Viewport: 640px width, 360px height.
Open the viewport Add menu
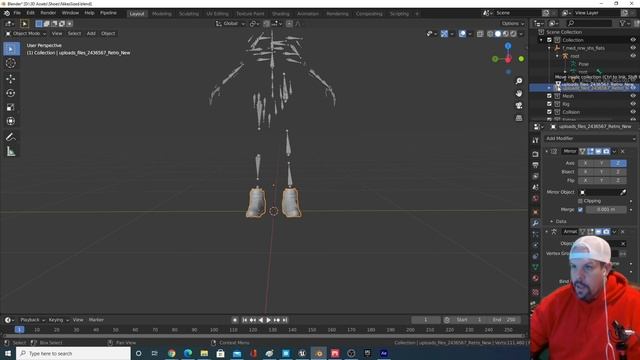point(91,33)
